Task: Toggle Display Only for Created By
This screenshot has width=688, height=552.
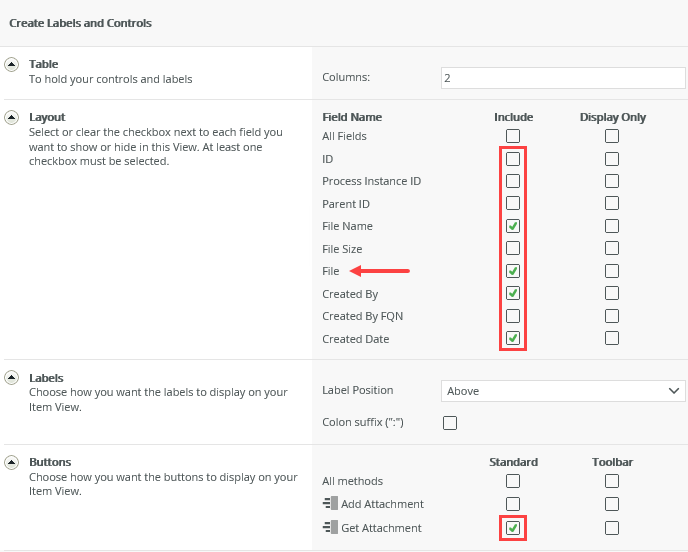Action: coord(612,294)
